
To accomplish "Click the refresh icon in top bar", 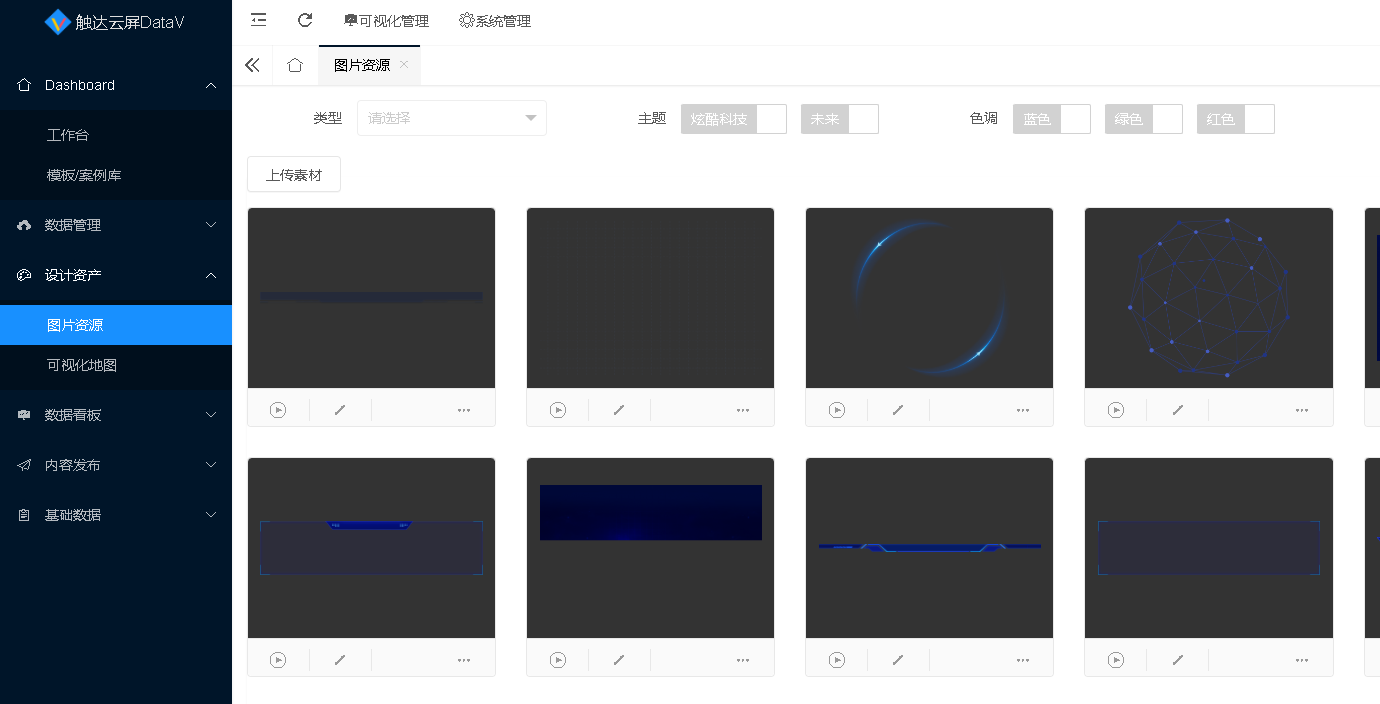I will pyautogui.click(x=305, y=20).
